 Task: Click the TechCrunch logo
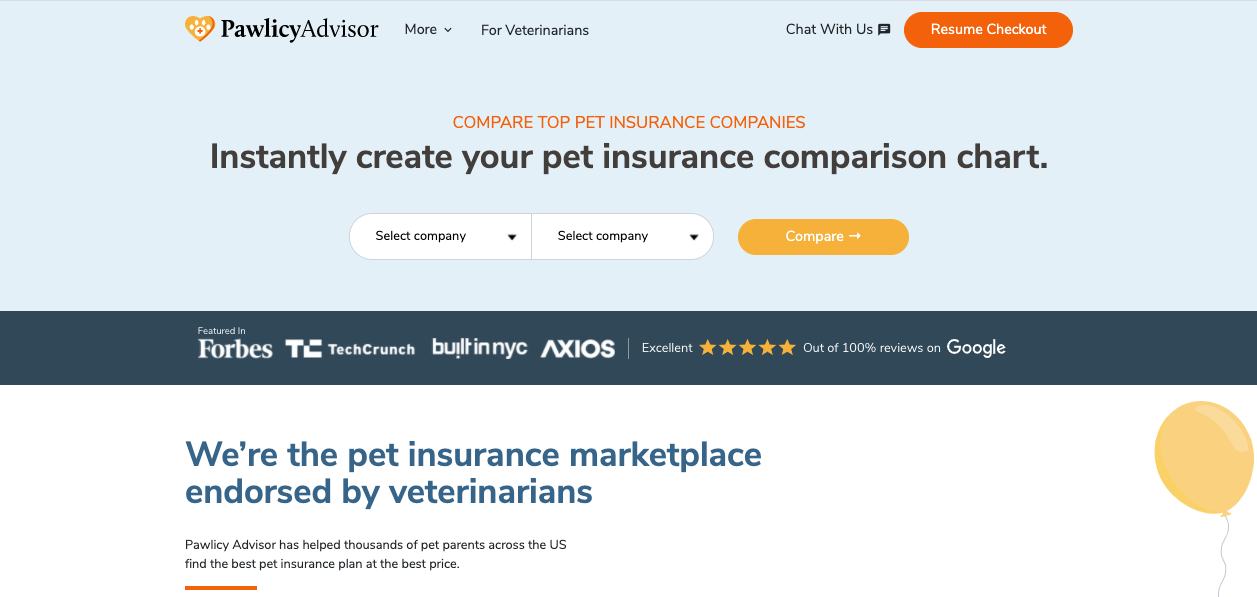point(350,349)
